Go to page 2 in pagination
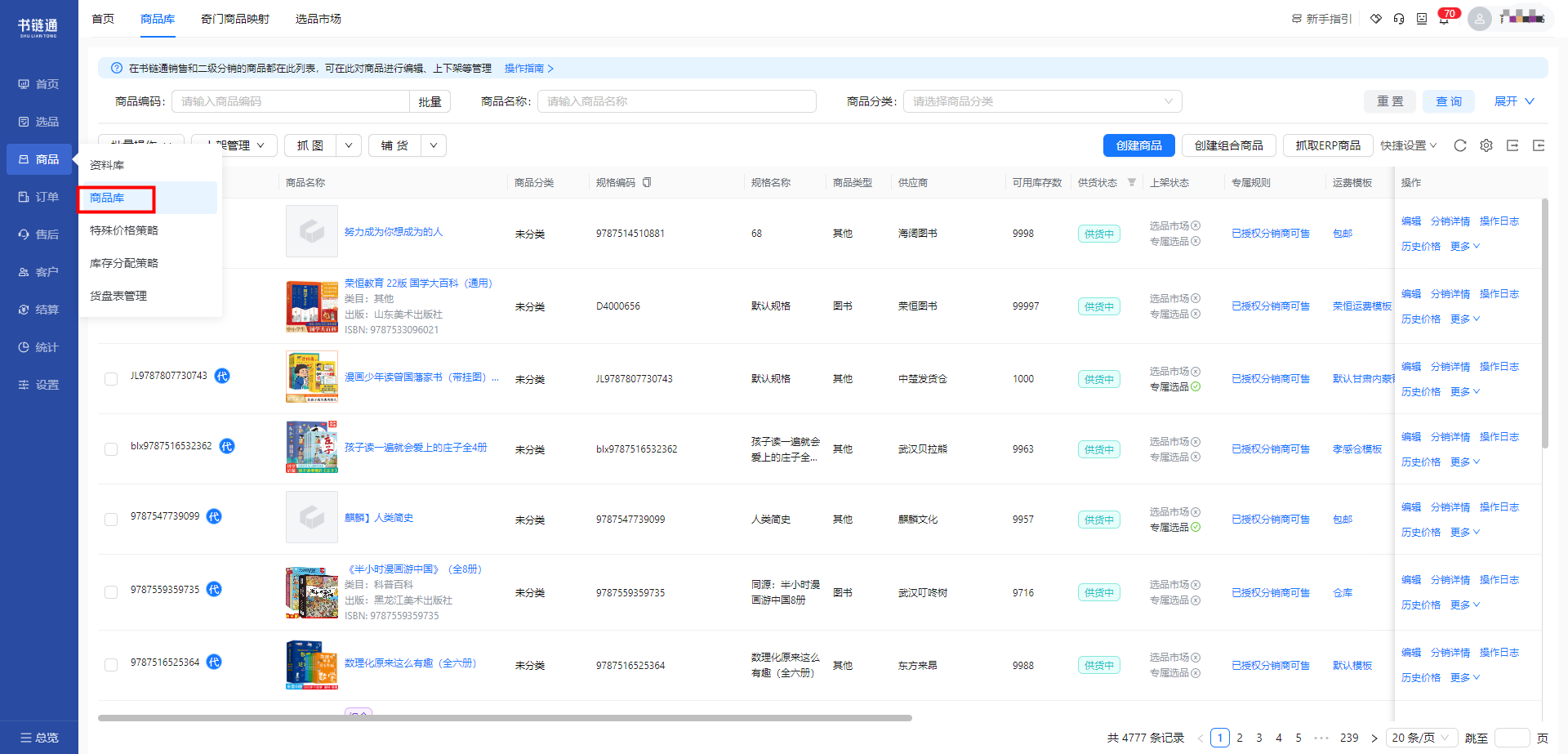1568x754 pixels. [x=1240, y=738]
